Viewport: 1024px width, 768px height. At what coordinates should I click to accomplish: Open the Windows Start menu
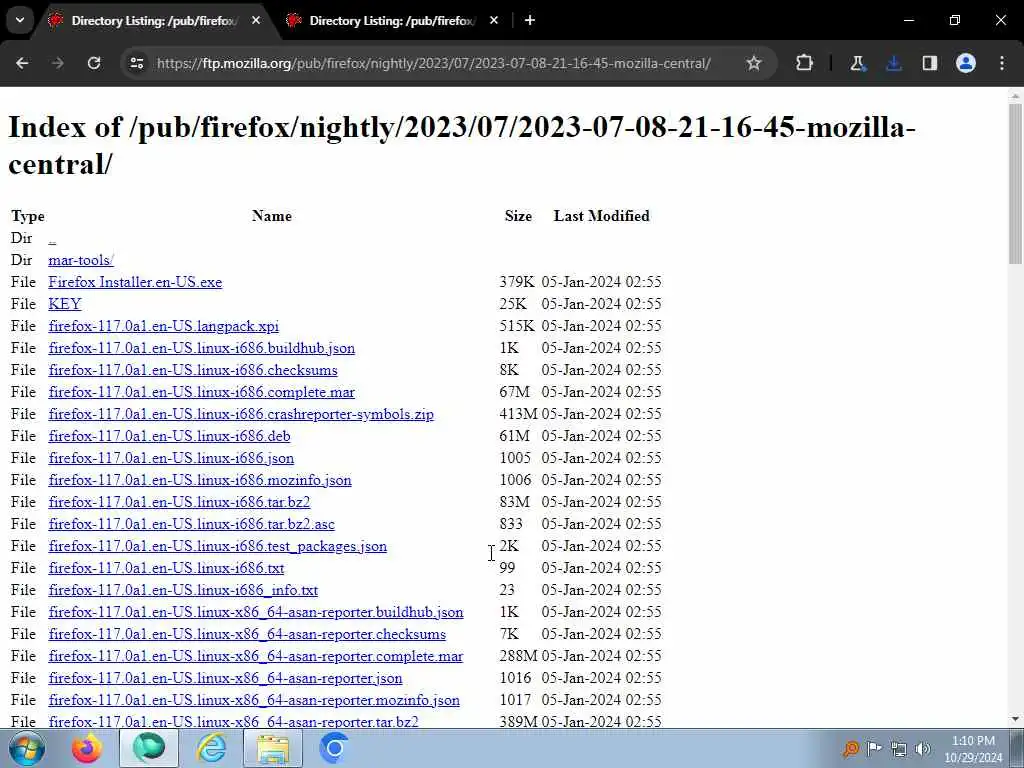27,748
